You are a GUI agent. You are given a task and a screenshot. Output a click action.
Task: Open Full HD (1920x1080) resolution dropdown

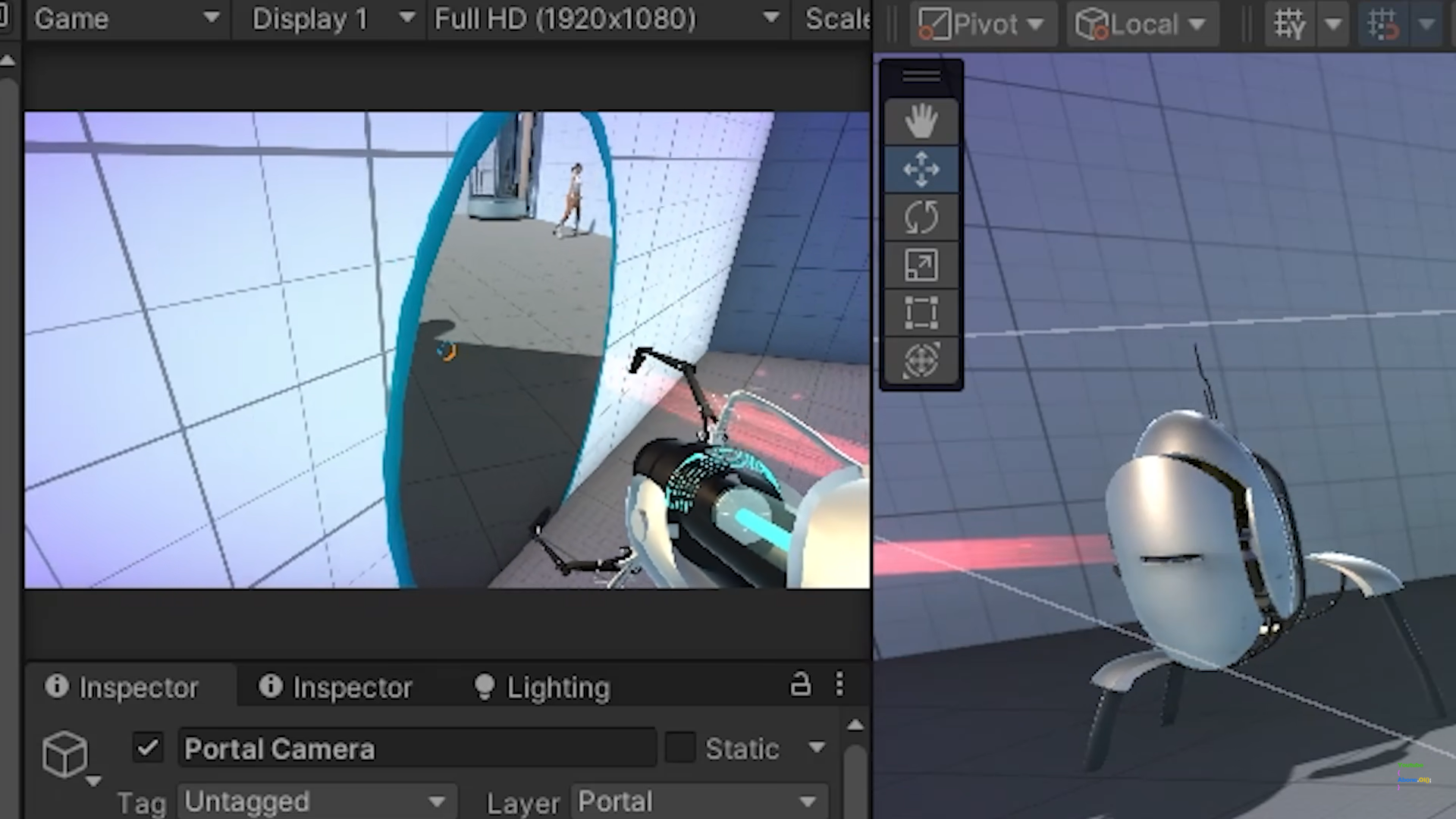[x=607, y=18]
